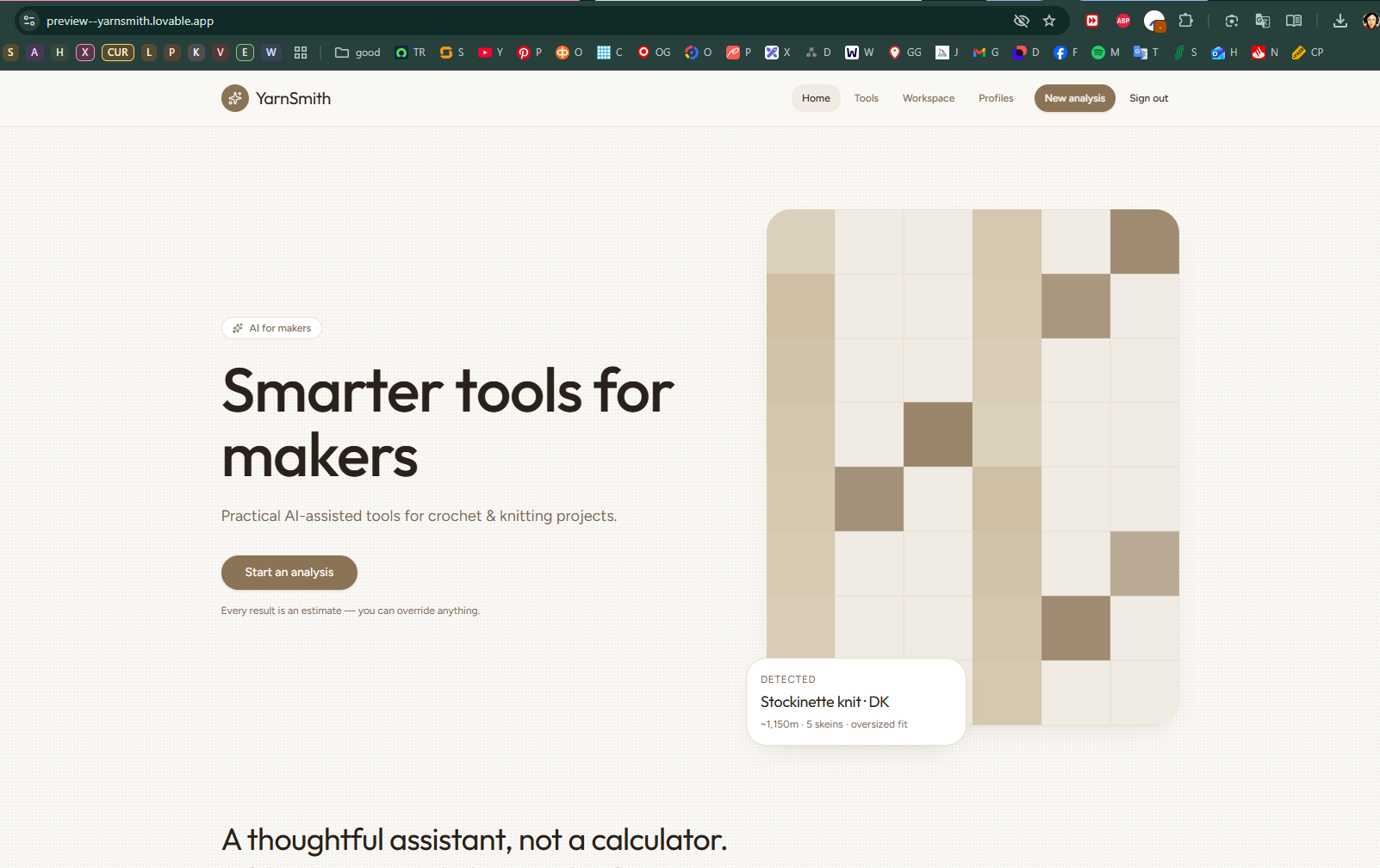Click the YarnSmith logo icon
This screenshot has width=1380, height=868.
pyautogui.click(x=235, y=98)
